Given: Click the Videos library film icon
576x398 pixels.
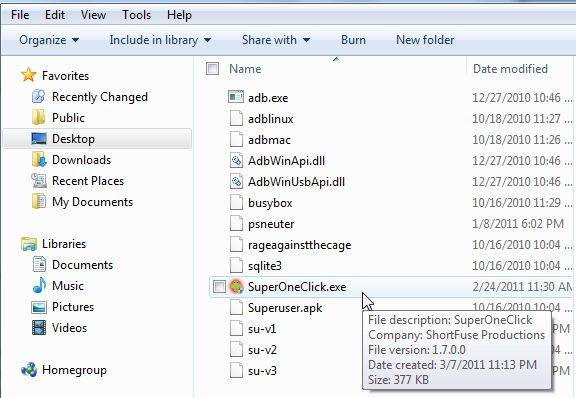Looking at the screenshot, I should pos(39,327).
